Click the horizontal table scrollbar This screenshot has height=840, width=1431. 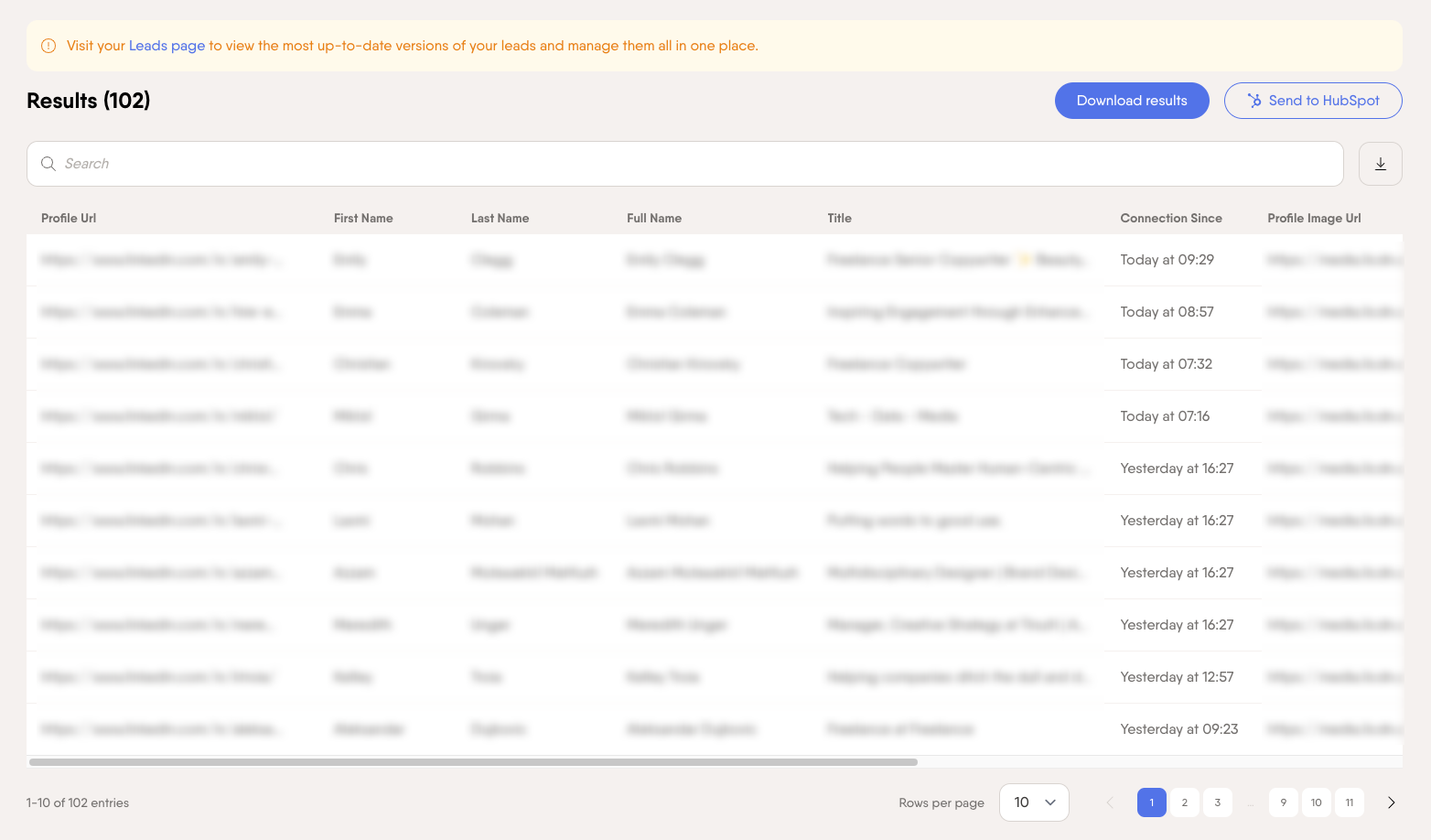point(472,761)
